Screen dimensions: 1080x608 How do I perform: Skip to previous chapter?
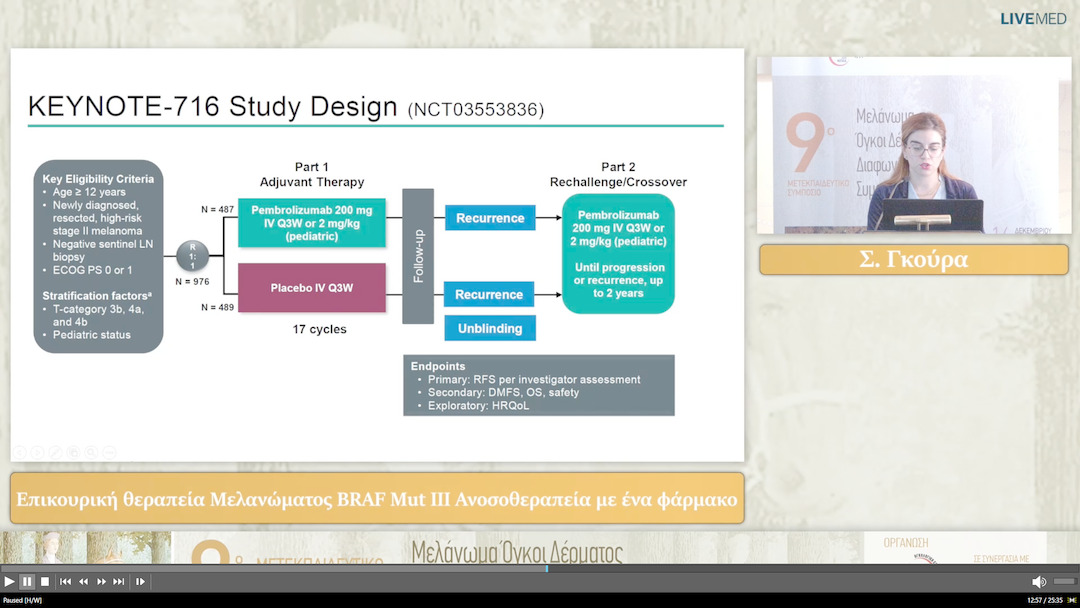[x=65, y=581]
